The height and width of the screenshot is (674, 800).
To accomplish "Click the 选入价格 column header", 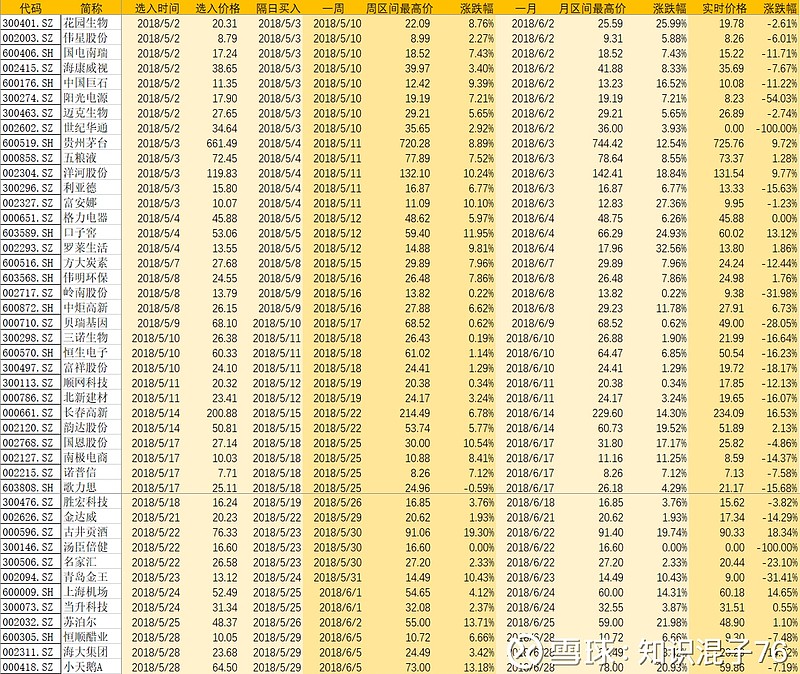I will pyautogui.click(x=218, y=8).
